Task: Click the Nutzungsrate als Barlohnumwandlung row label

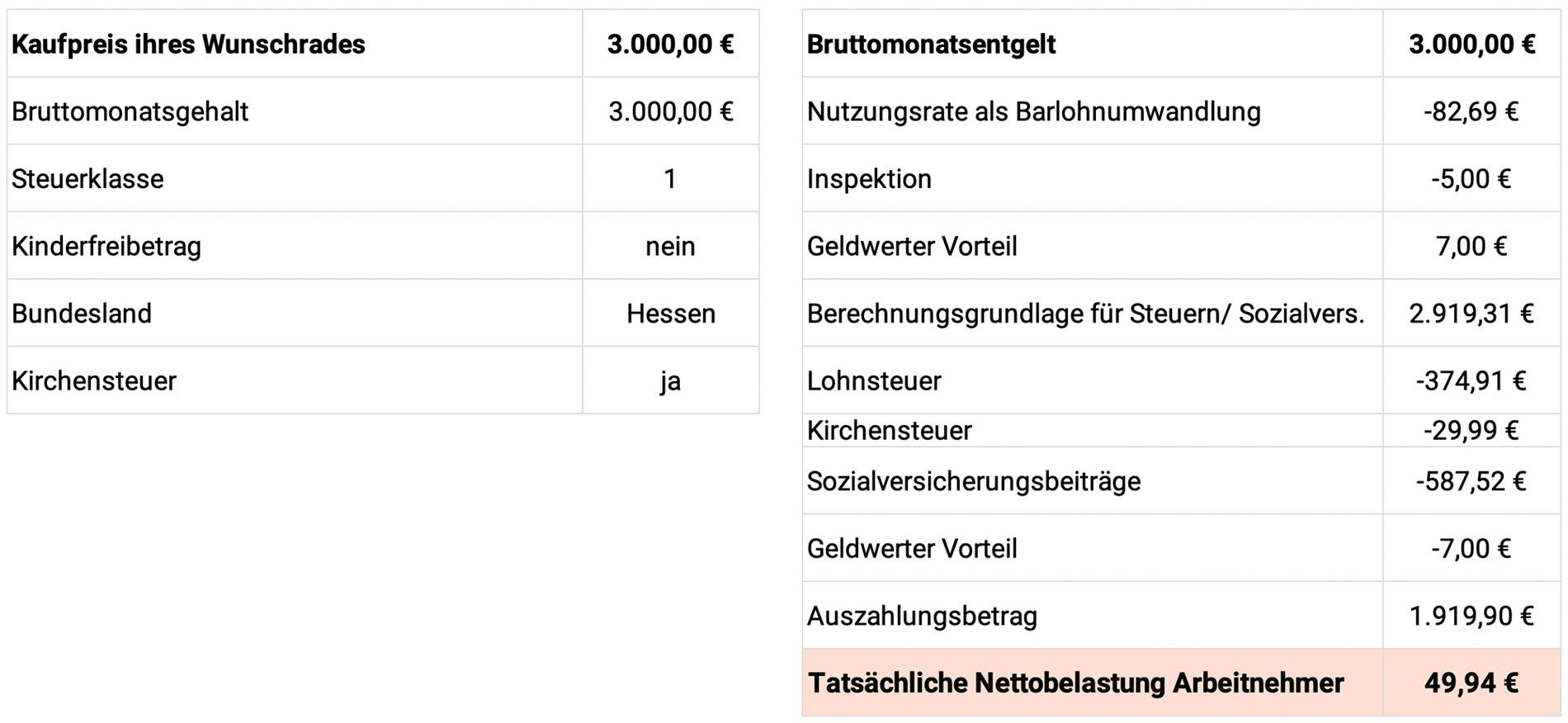Action: click(1033, 111)
